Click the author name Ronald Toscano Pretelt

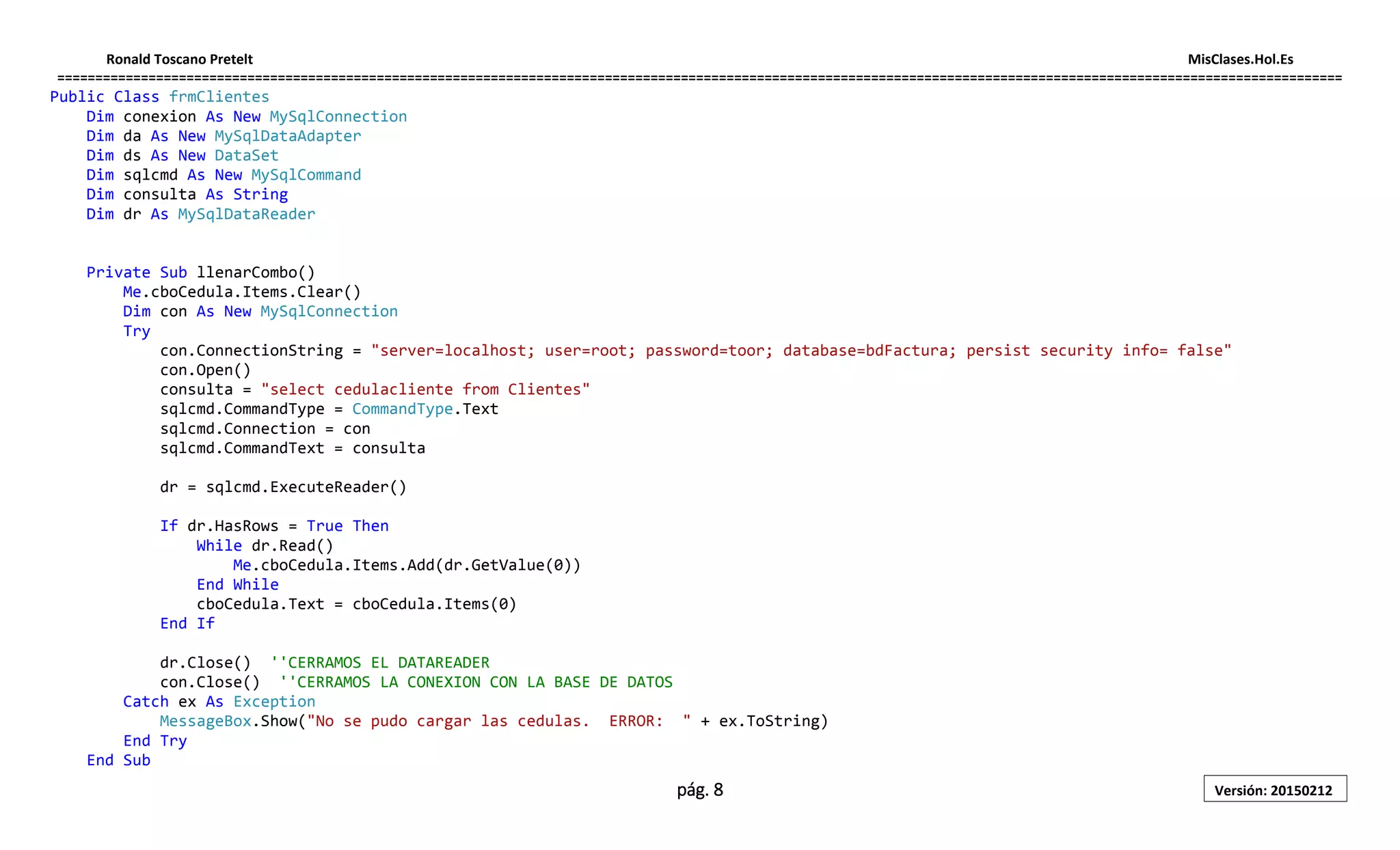click(x=179, y=59)
